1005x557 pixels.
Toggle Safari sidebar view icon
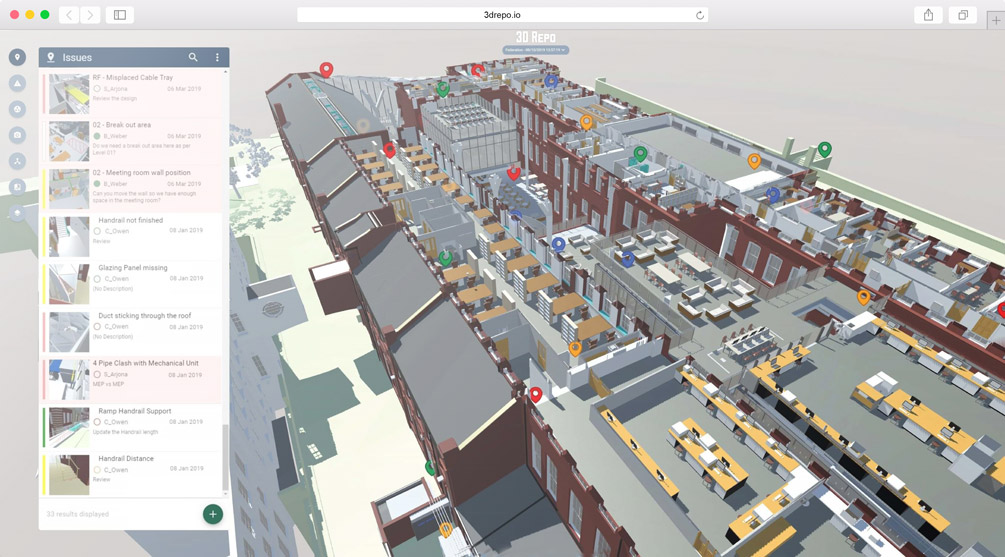pyautogui.click(x=119, y=15)
